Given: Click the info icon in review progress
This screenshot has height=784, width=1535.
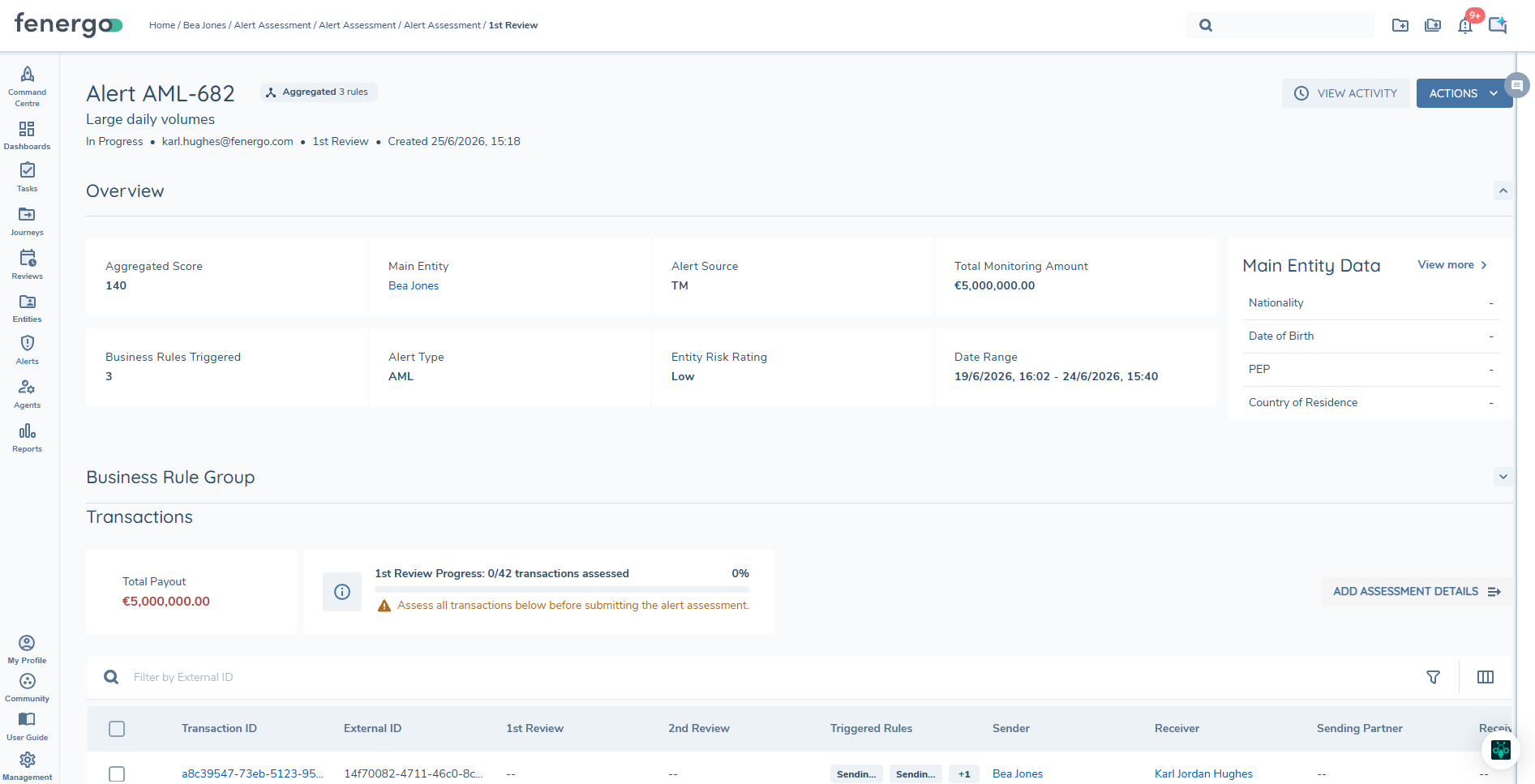Looking at the screenshot, I should pos(342,592).
